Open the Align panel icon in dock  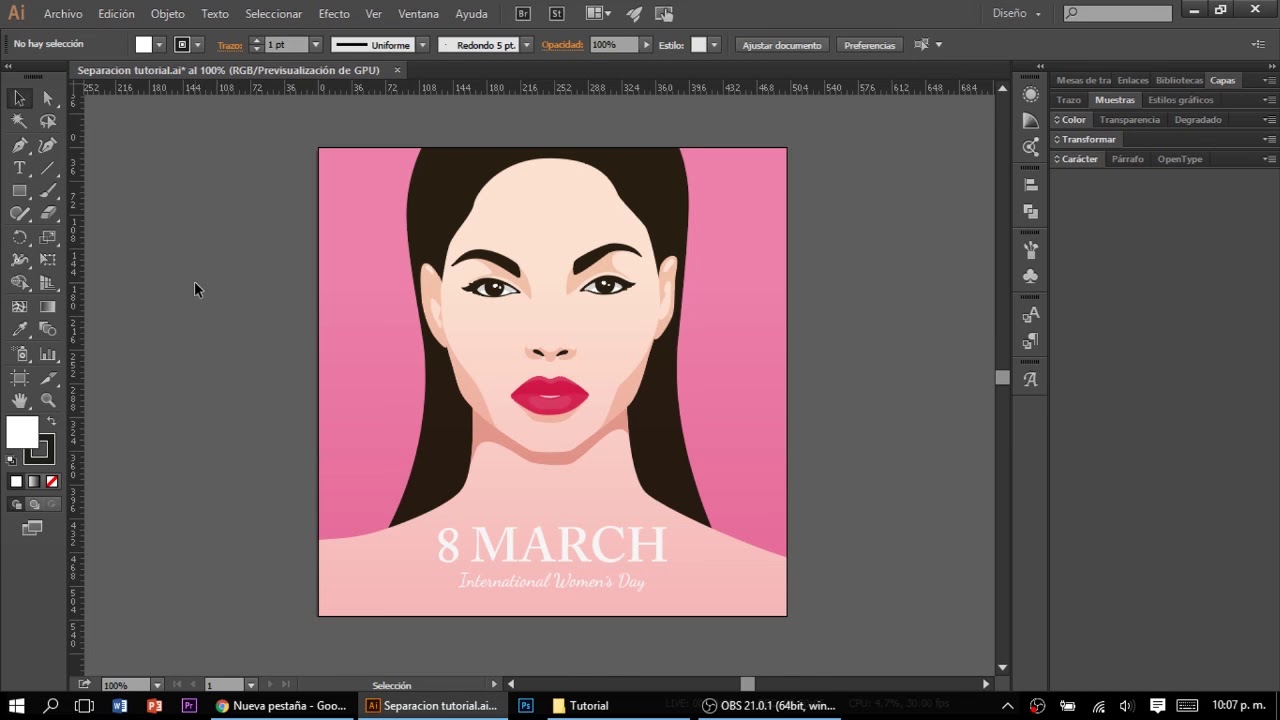coord(1031,185)
